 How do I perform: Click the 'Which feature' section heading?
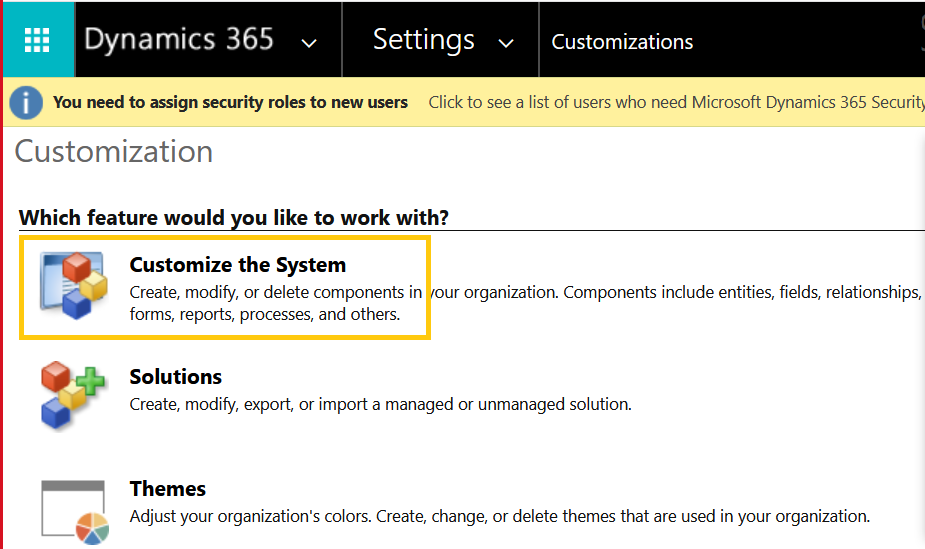tap(234, 217)
